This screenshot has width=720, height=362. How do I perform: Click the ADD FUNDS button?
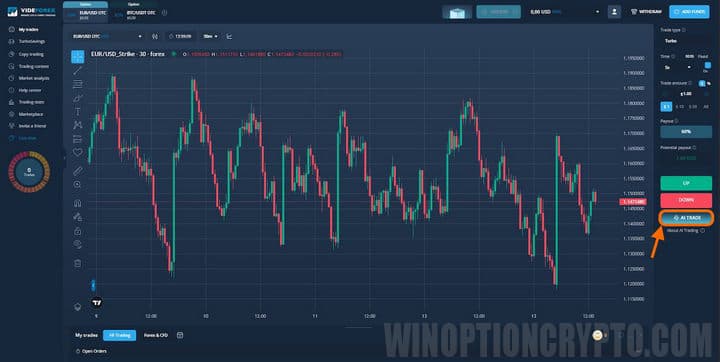pos(689,12)
